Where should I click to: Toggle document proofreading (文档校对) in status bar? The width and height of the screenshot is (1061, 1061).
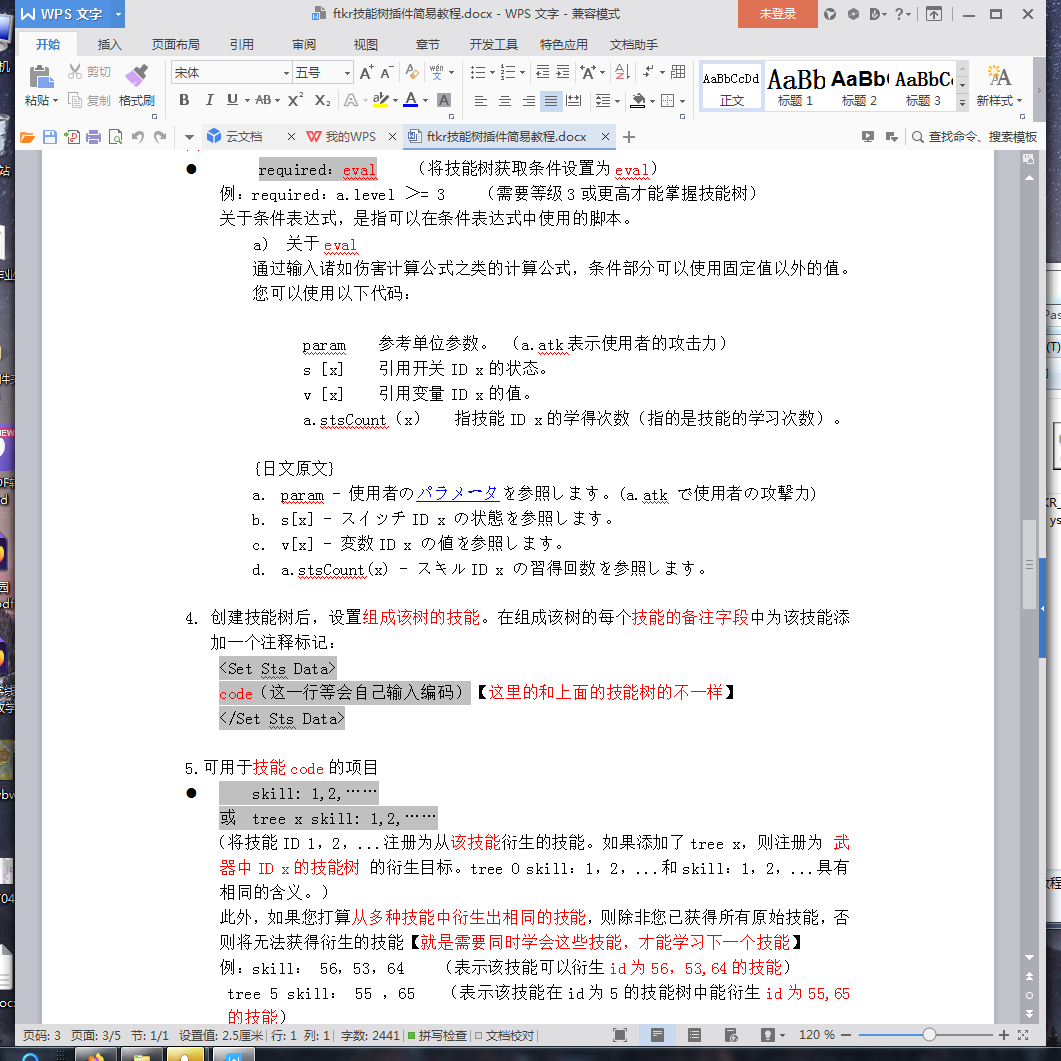pyautogui.click(x=505, y=1035)
